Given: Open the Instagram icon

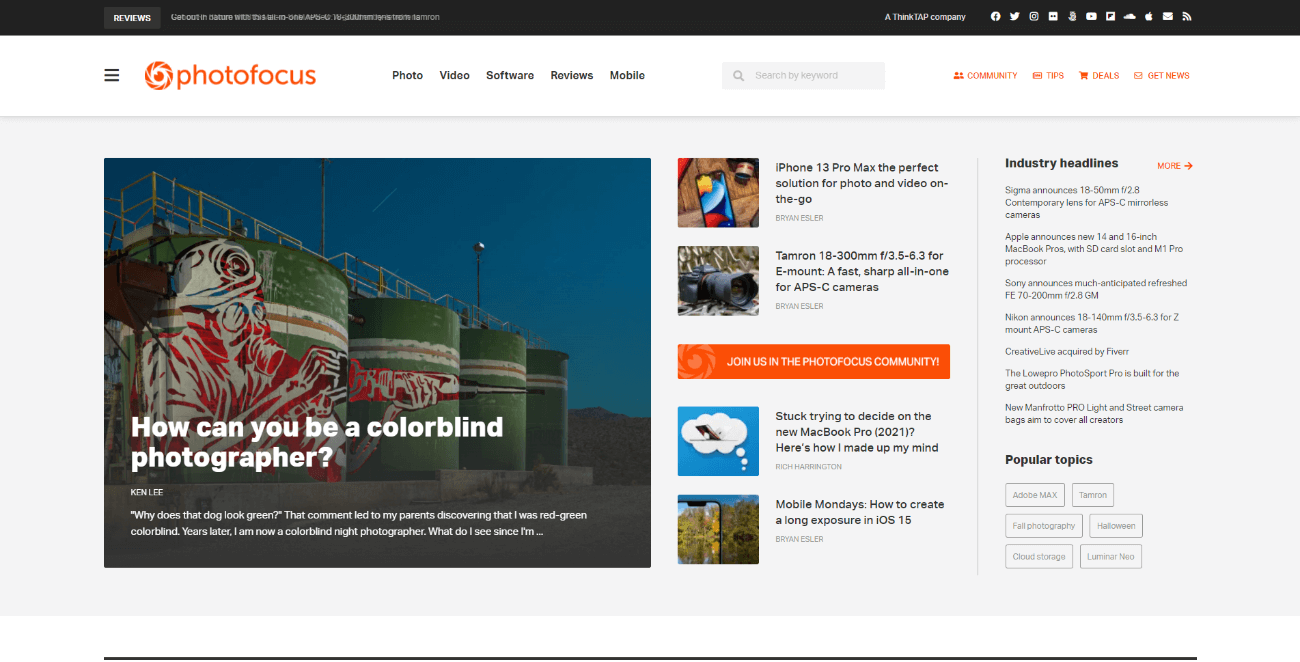Looking at the screenshot, I should [1034, 17].
